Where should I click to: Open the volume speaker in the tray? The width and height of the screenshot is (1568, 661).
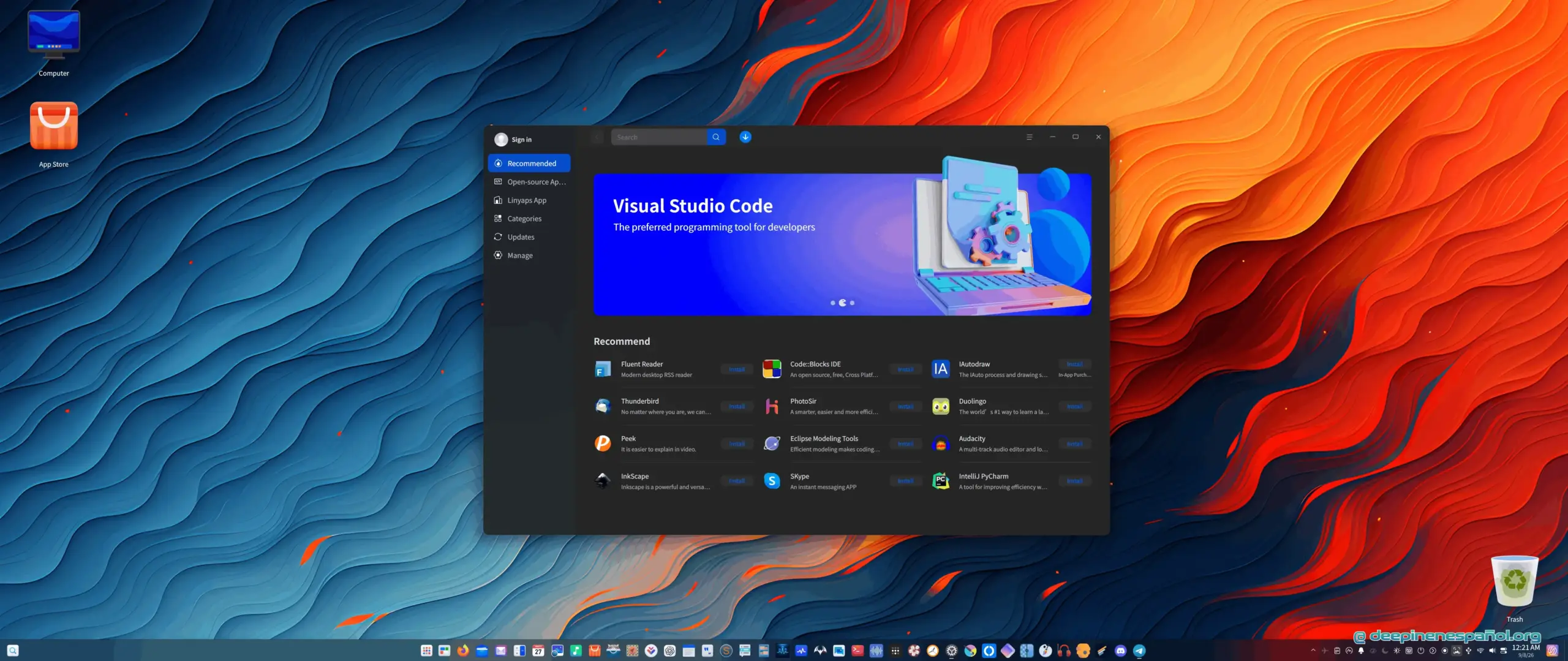click(1492, 651)
